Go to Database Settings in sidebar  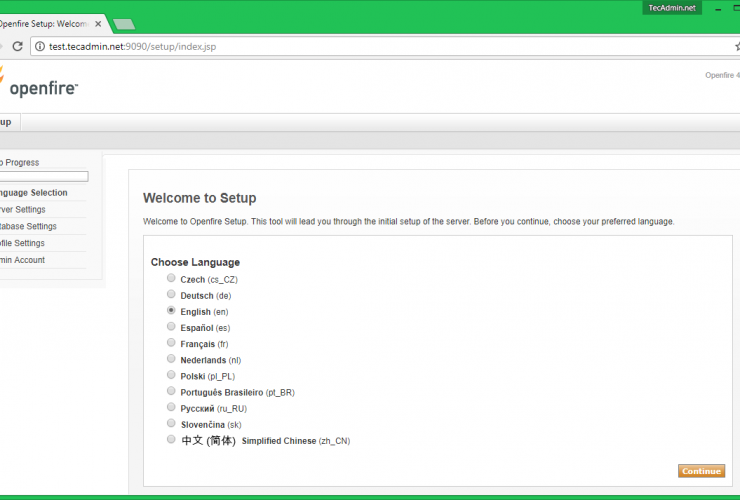(x=28, y=227)
